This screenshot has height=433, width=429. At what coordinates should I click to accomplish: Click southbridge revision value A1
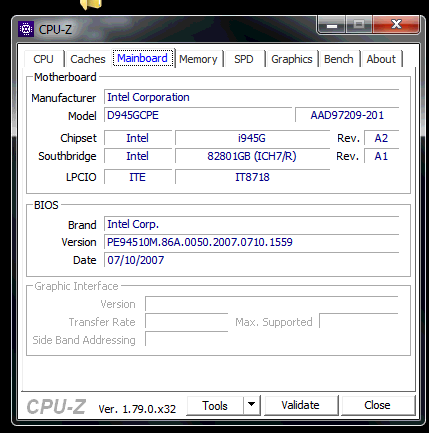click(381, 156)
